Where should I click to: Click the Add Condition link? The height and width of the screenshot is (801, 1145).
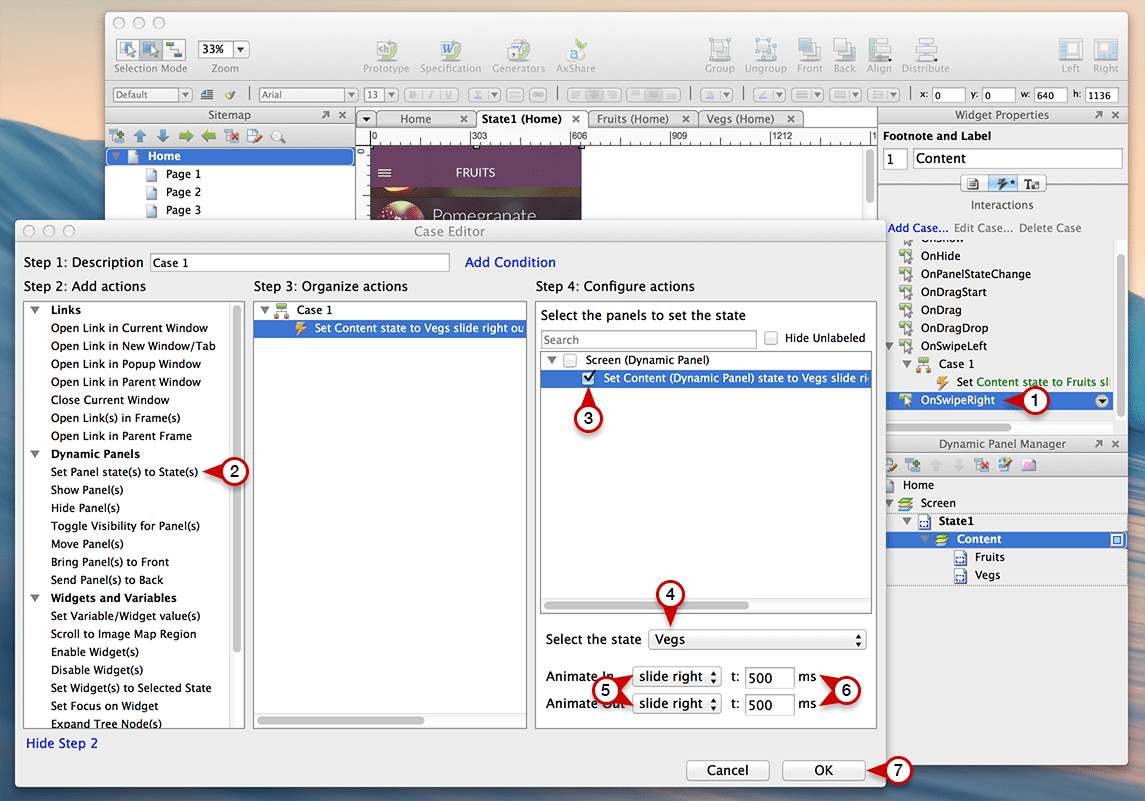(510, 262)
